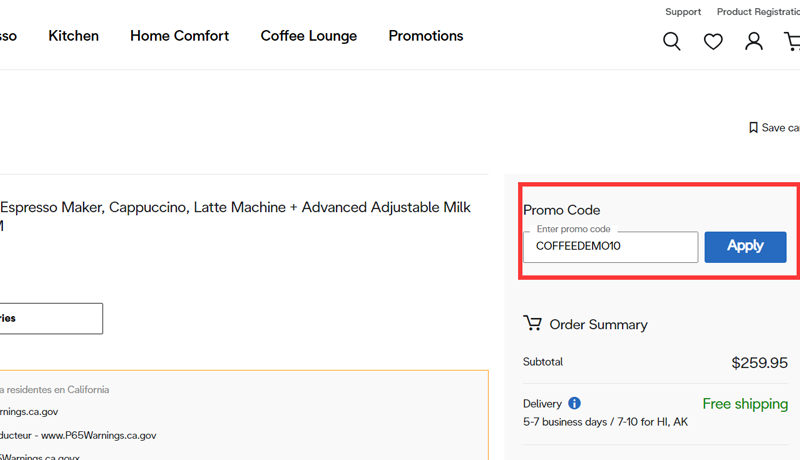The image size is (800, 460).
Task: Open the Kitchen menu
Action: pyautogui.click(x=74, y=36)
